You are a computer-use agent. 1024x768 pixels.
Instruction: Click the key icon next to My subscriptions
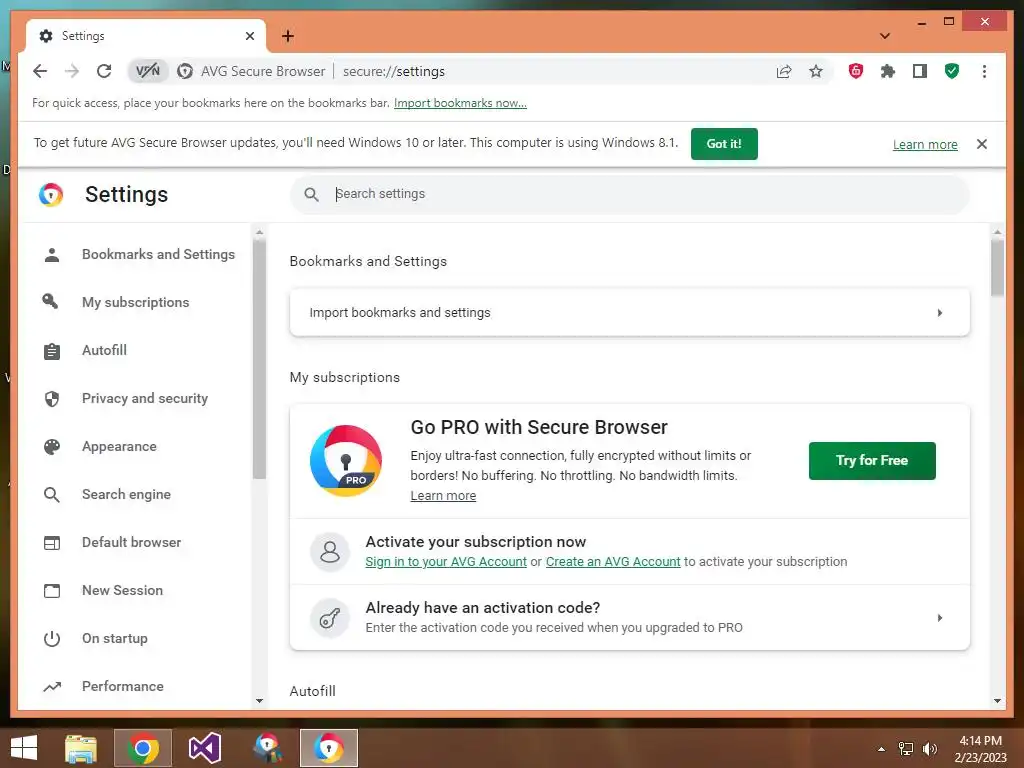coord(51,301)
